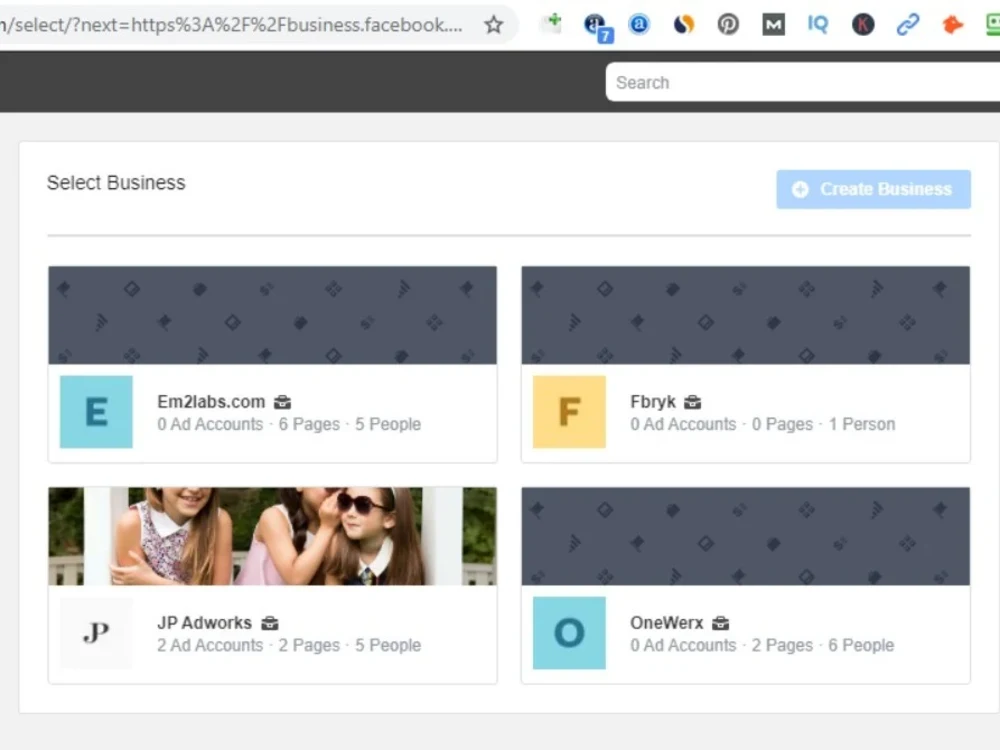This screenshot has width=1000, height=750.
Task: Click the Em2labs.com 'E' avatar tile
Action: (x=96, y=411)
